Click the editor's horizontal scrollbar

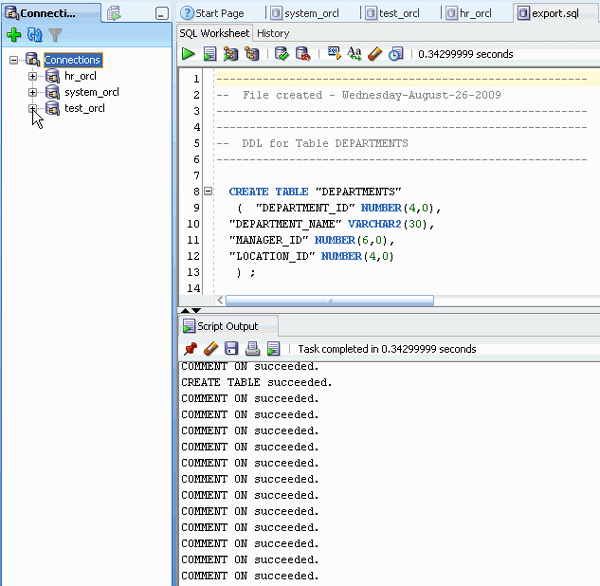click(330, 299)
